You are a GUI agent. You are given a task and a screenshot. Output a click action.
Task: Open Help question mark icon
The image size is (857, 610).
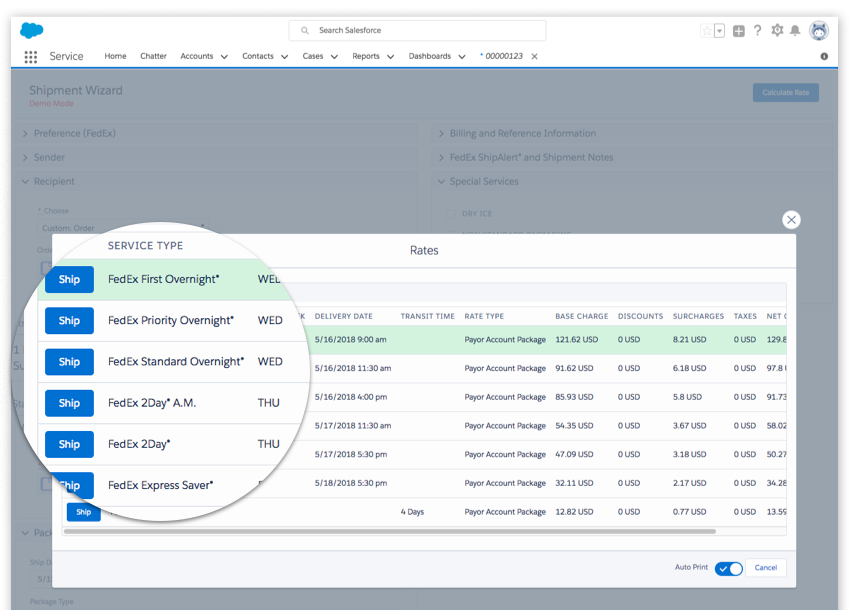point(757,31)
